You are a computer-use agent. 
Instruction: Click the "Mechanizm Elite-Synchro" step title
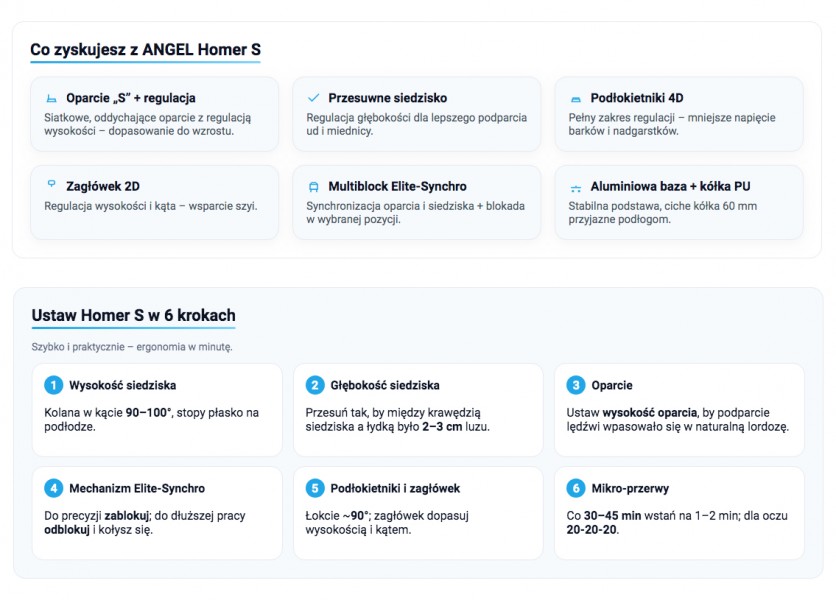(137, 488)
